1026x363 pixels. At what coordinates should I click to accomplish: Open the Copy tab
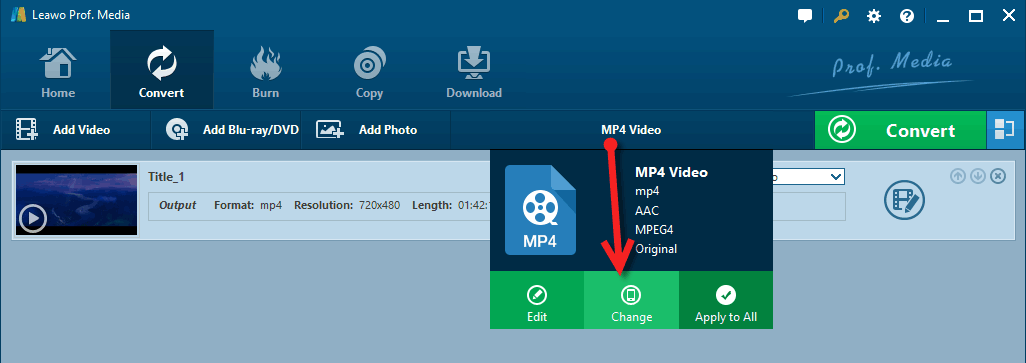(369, 70)
